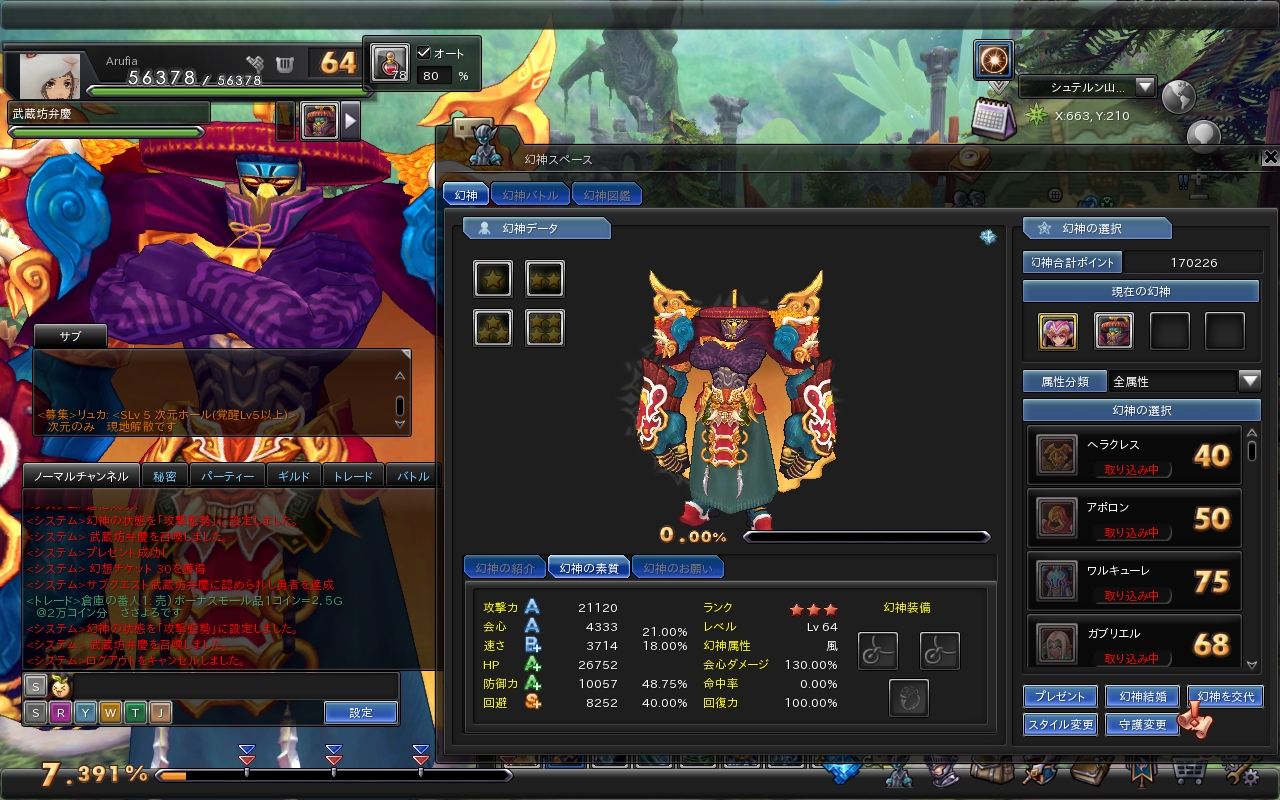1280x800 pixels.
Task: Open the shopping cart store icon
Action: pos(1188,774)
